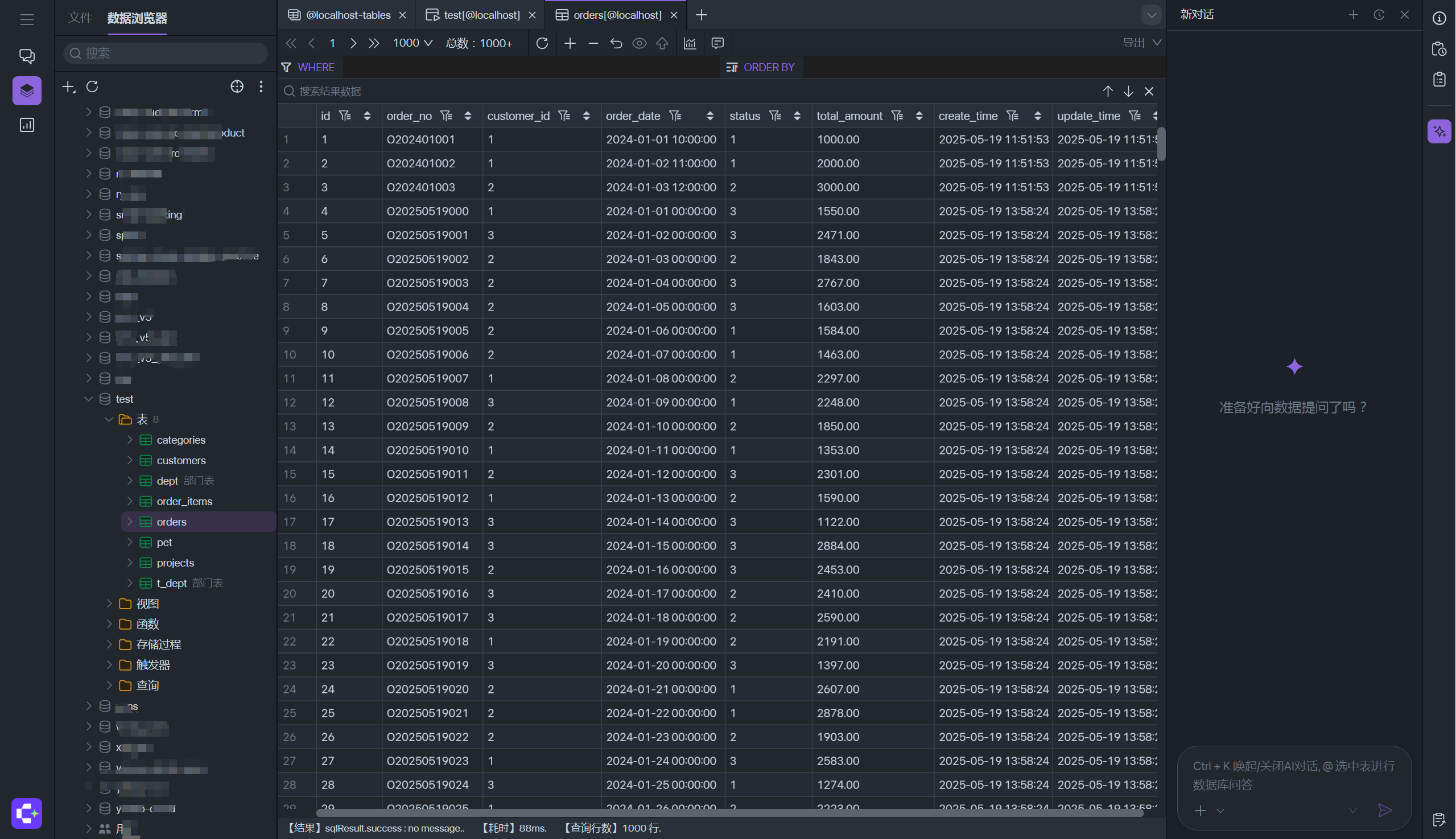The width and height of the screenshot is (1456, 839).
Task: Collapse the 表 folder
Action: (109, 420)
